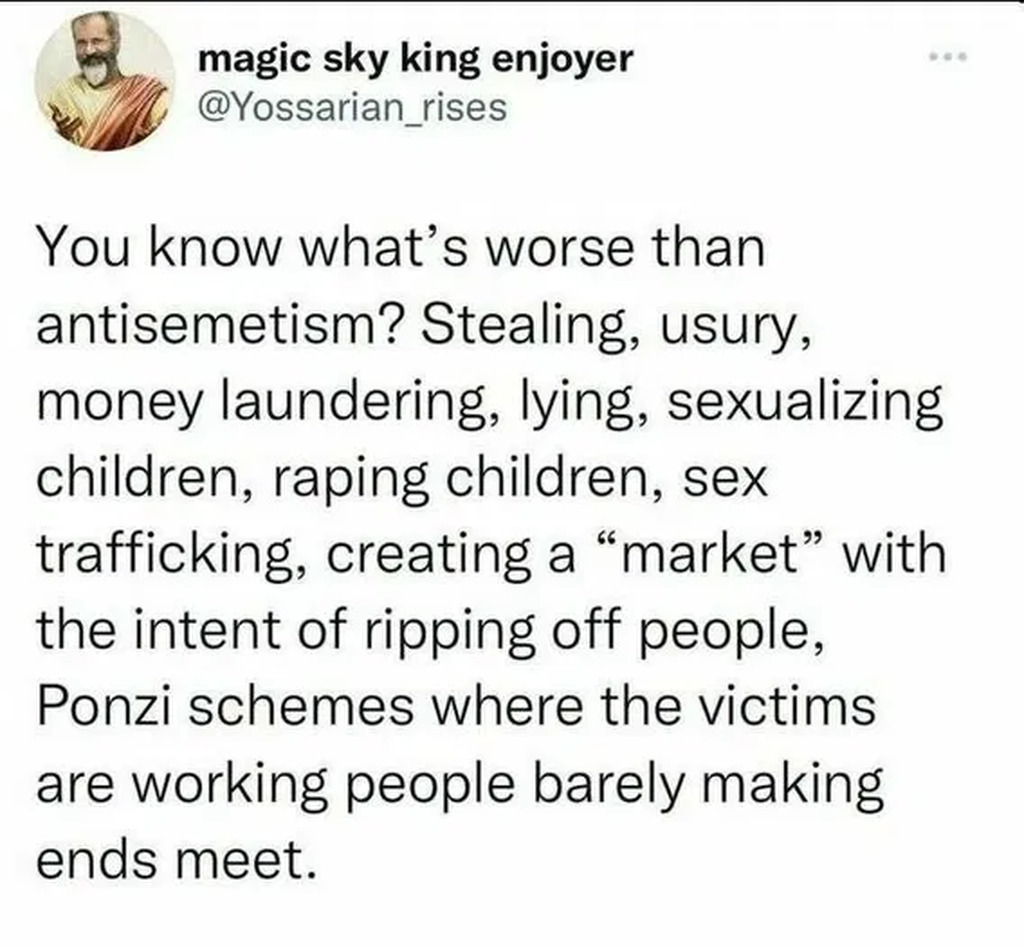Image resolution: width=1024 pixels, height=946 pixels.
Task: Click the profile avatar picture
Action: click(x=104, y=80)
